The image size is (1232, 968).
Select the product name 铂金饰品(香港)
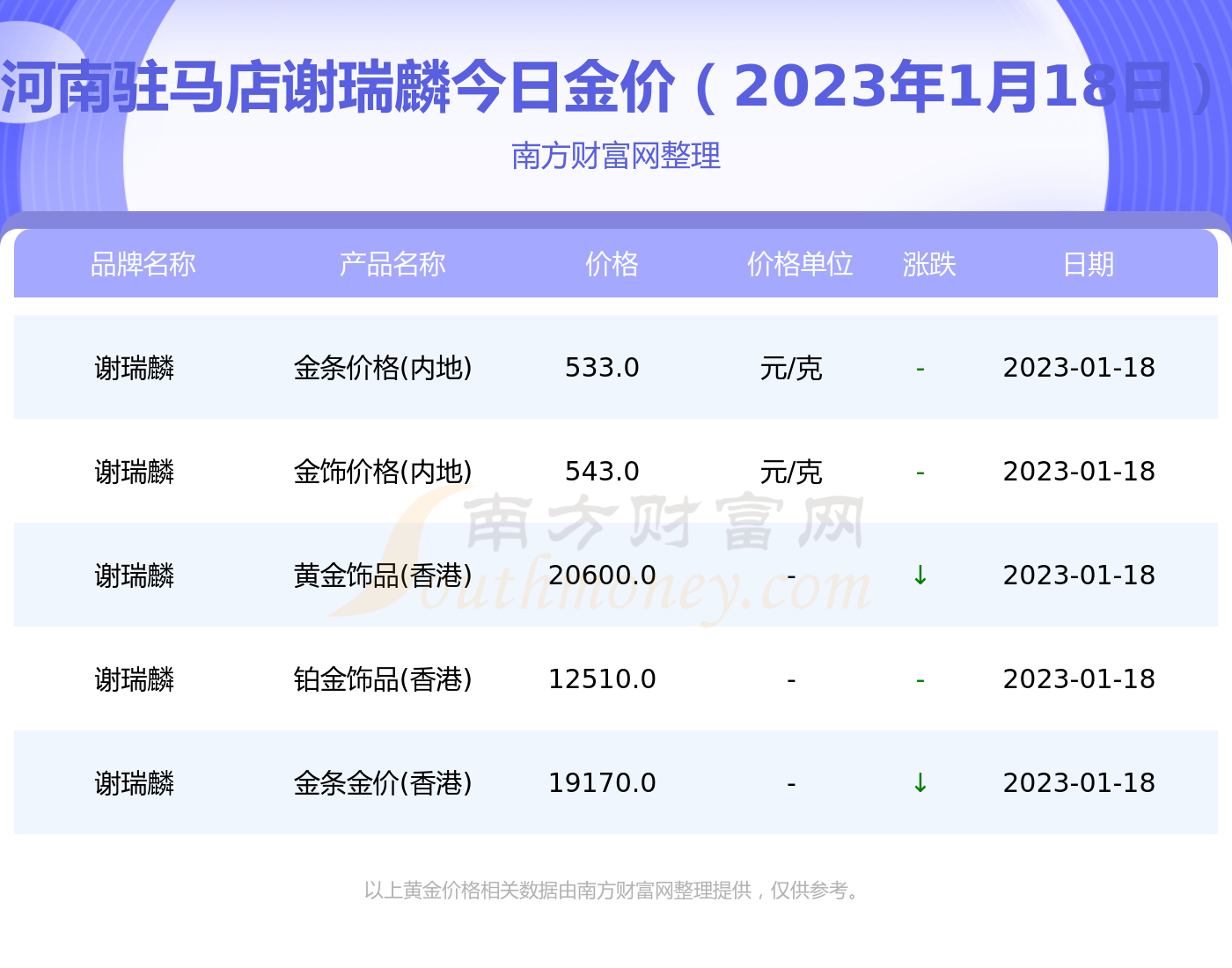tap(383, 679)
